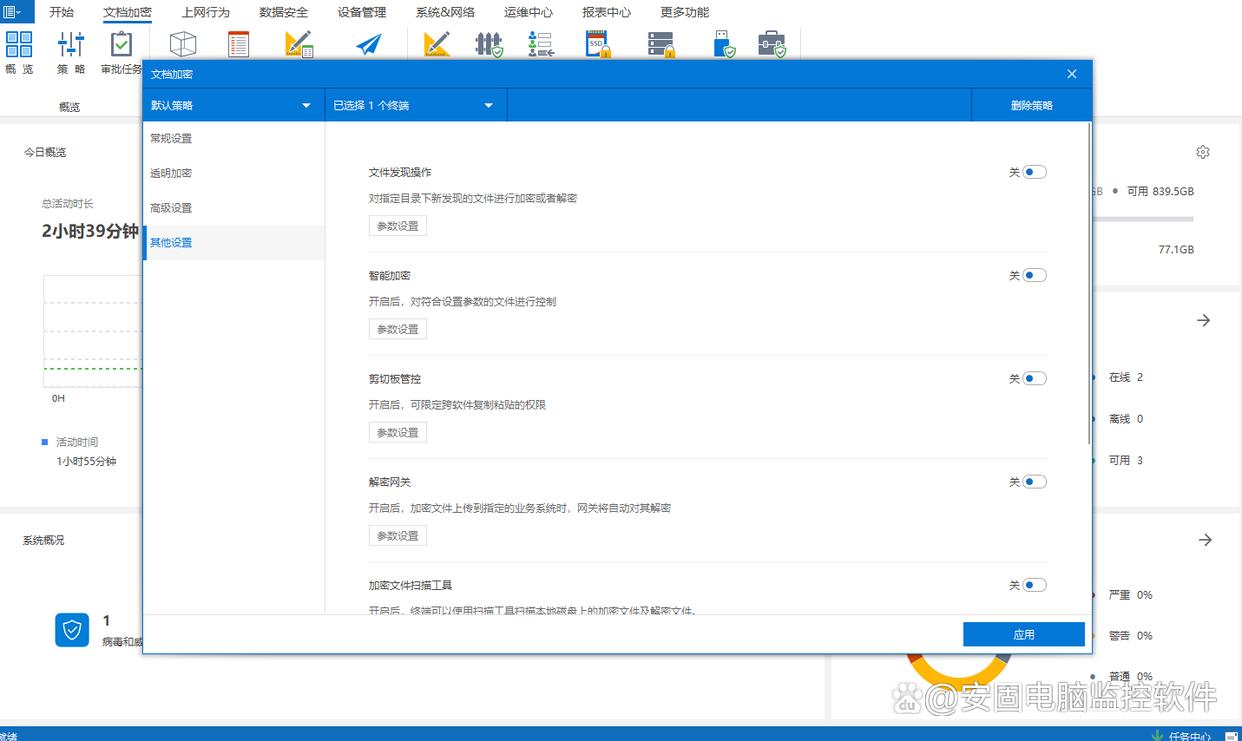Switch to the 数据安全 menu tab
The height and width of the screenshot is (741, 1242).
coord(283,12)
